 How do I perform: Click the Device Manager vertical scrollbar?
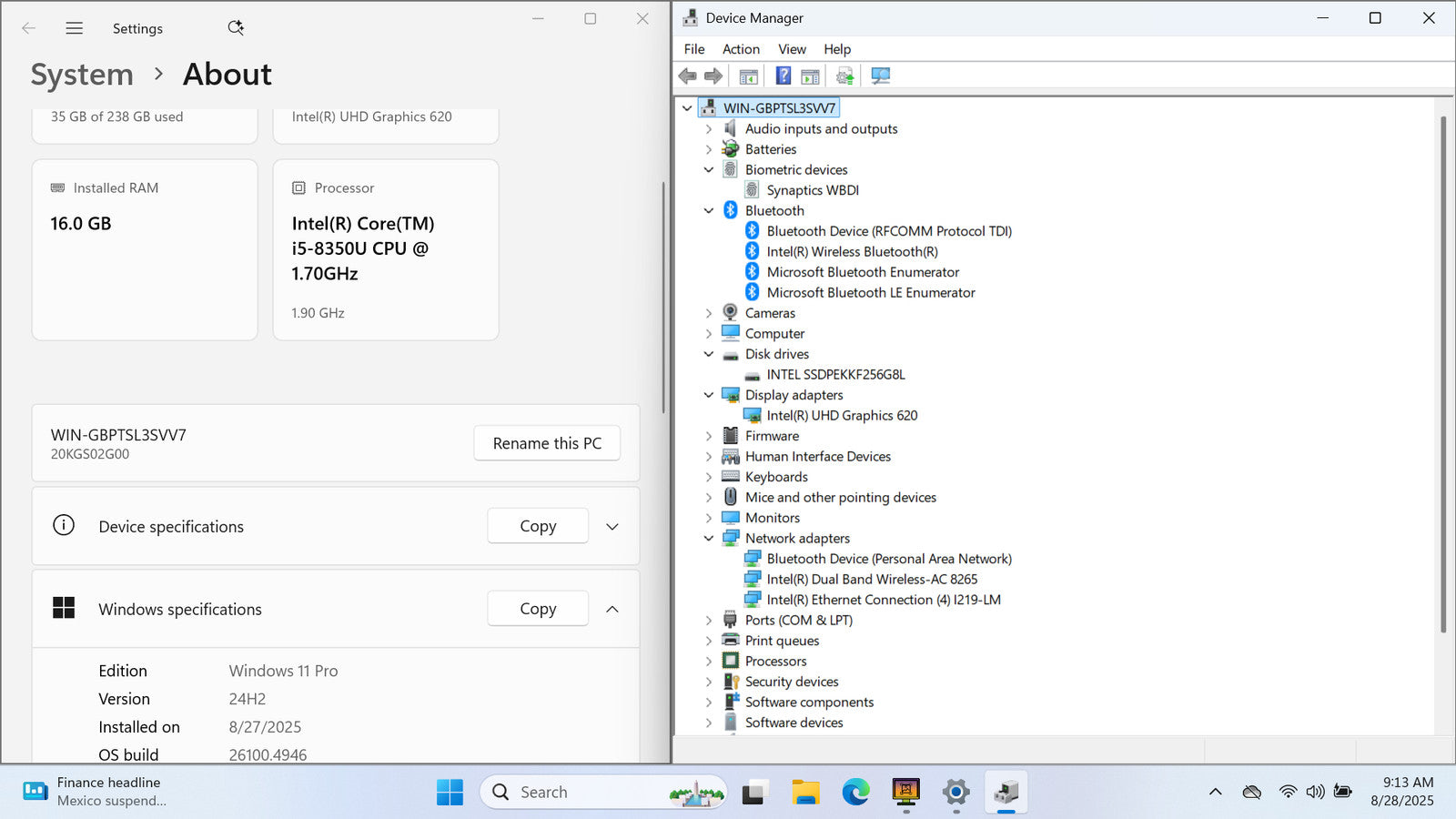[1443, 374]
